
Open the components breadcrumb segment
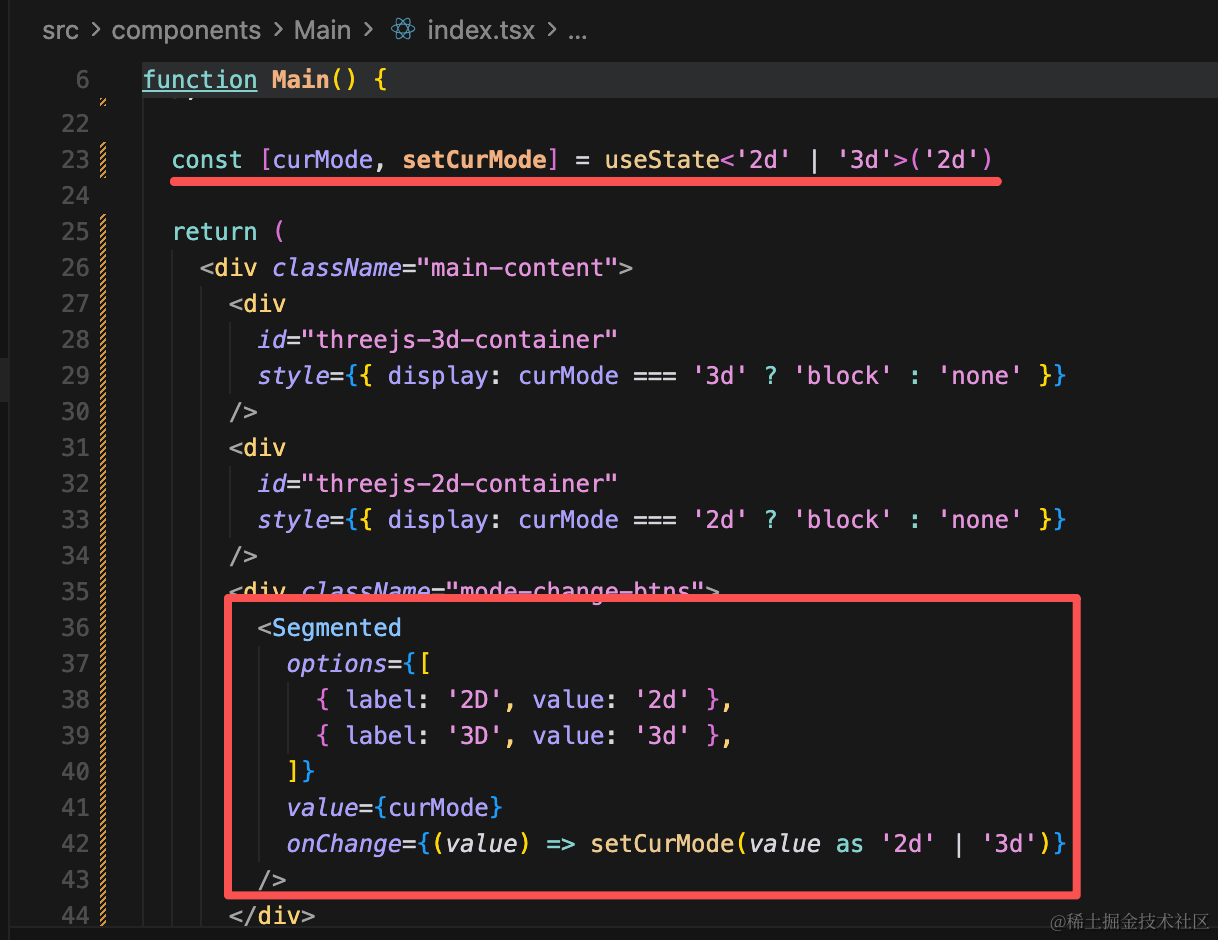pyautogui.click(x=186, y=30)
